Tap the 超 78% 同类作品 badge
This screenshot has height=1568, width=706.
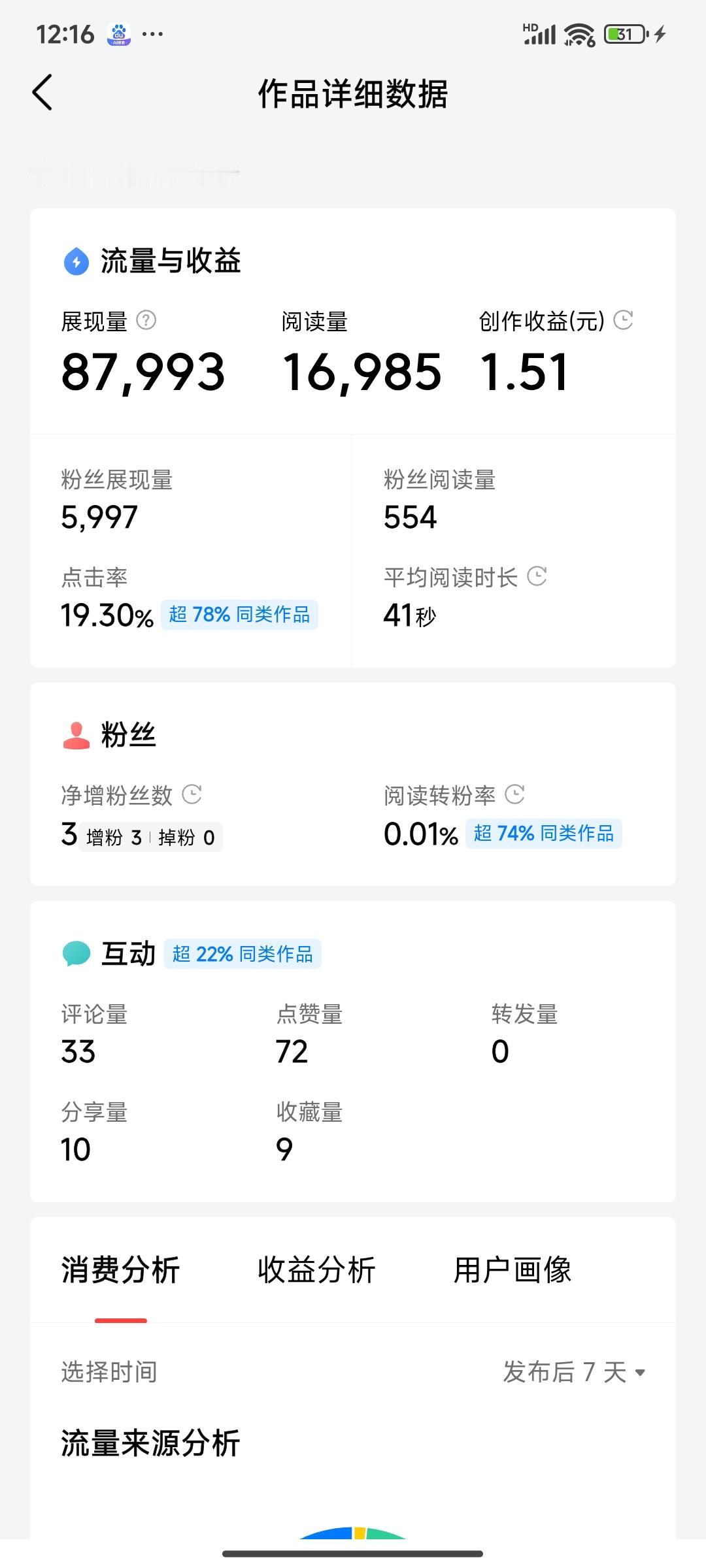pyautogui.click(x=239, y=615)
